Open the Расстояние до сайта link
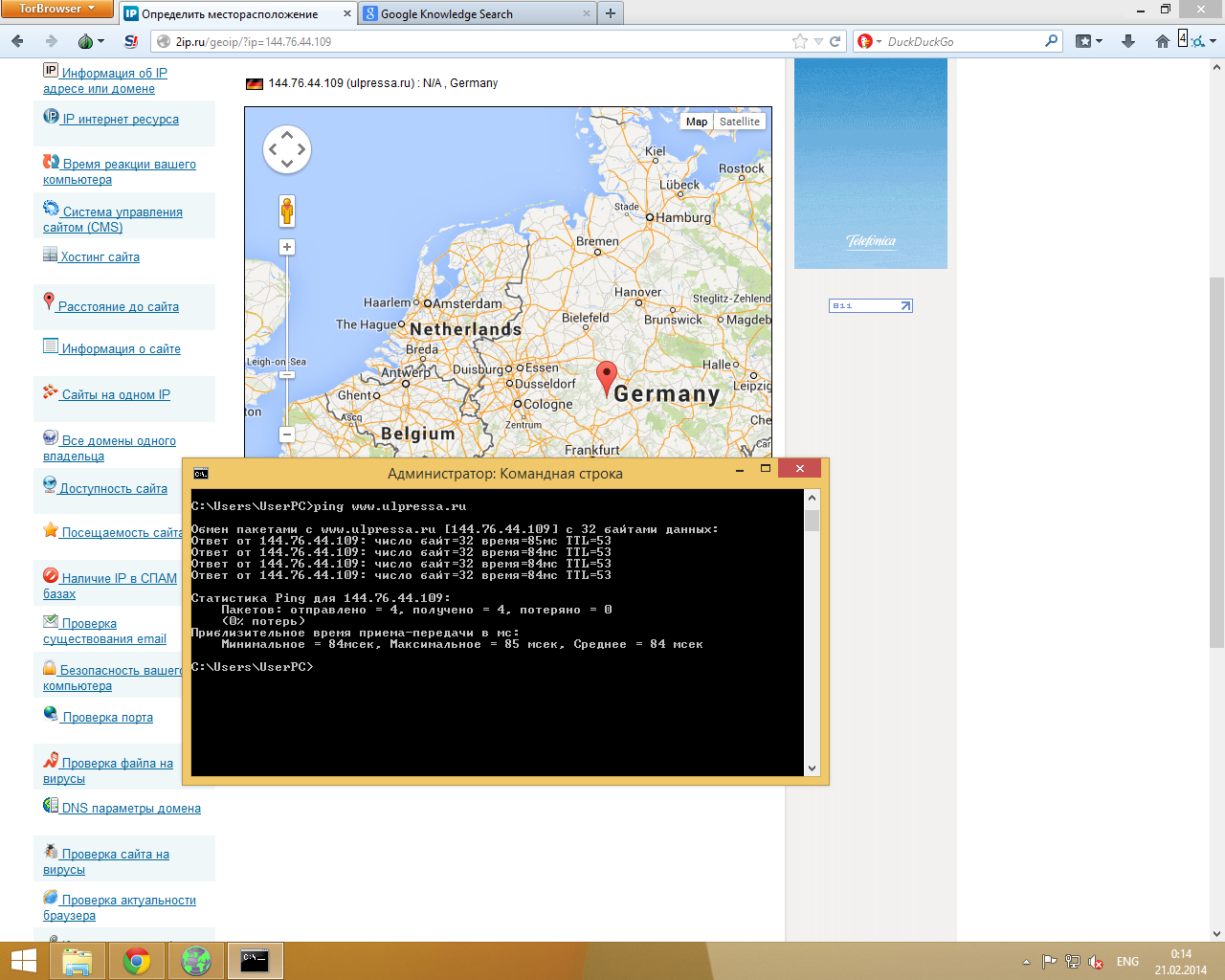This screenshot has width=1225, height=980. [119, 306]
